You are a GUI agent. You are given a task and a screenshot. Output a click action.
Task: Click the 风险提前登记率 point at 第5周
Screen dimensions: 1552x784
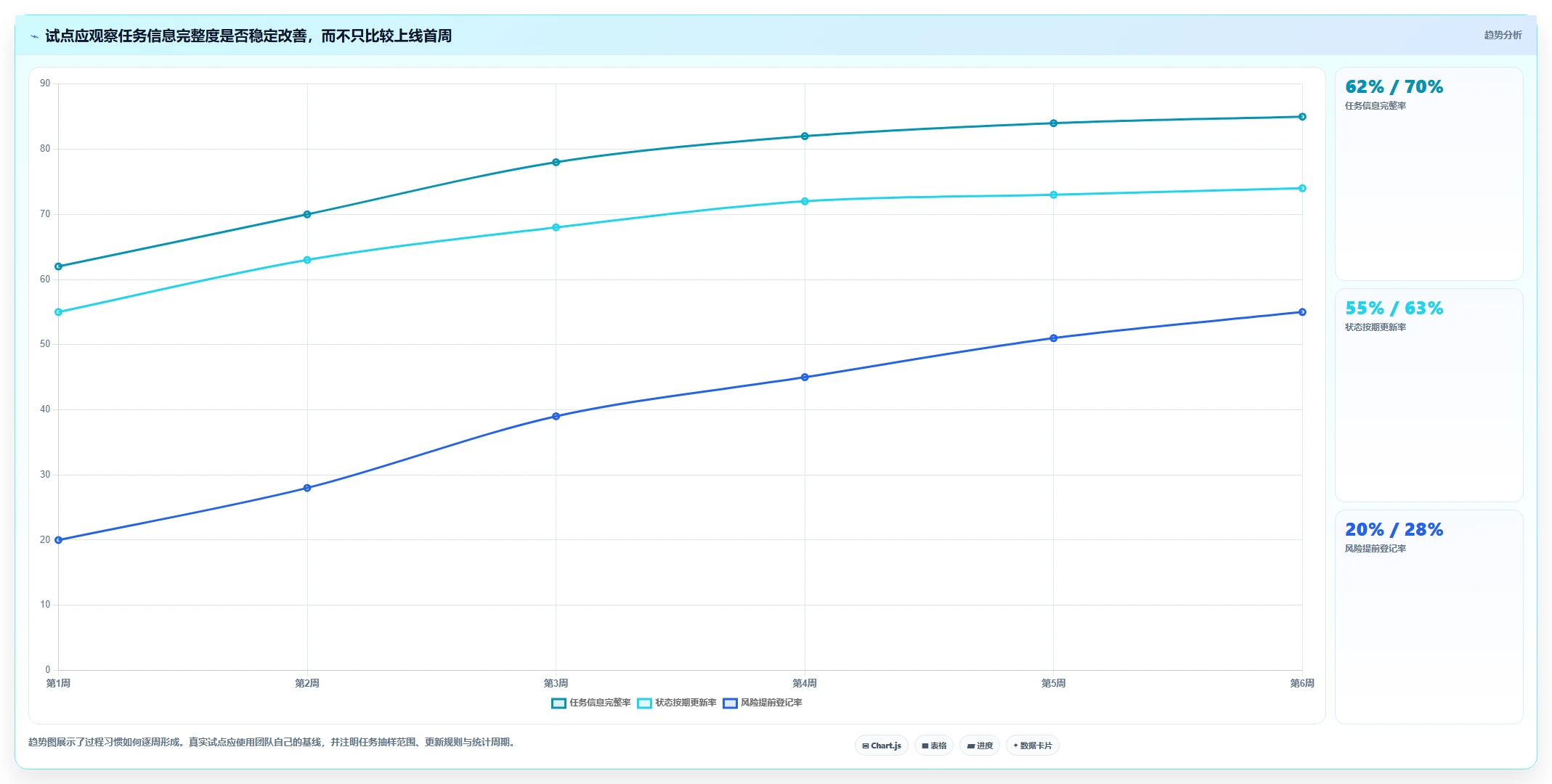(1054, 338)
